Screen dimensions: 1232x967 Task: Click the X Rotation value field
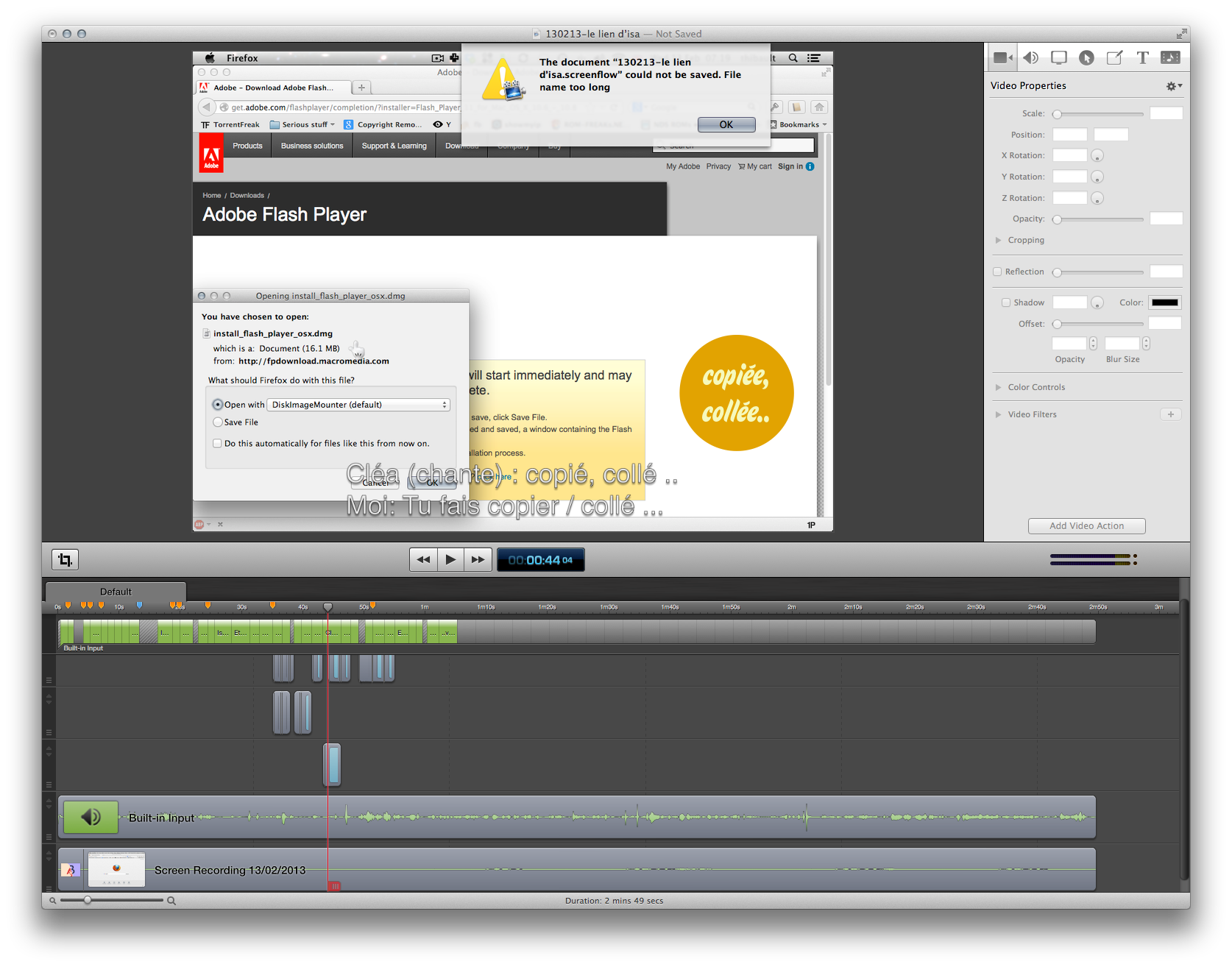tap(1069, 155)
